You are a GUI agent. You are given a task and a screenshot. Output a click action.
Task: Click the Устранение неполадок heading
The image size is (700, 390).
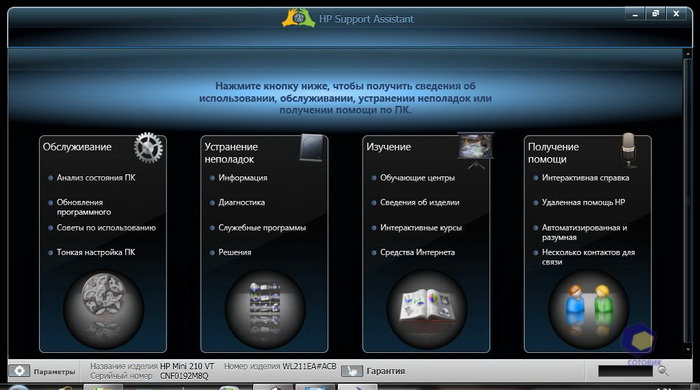coord(231,153)
